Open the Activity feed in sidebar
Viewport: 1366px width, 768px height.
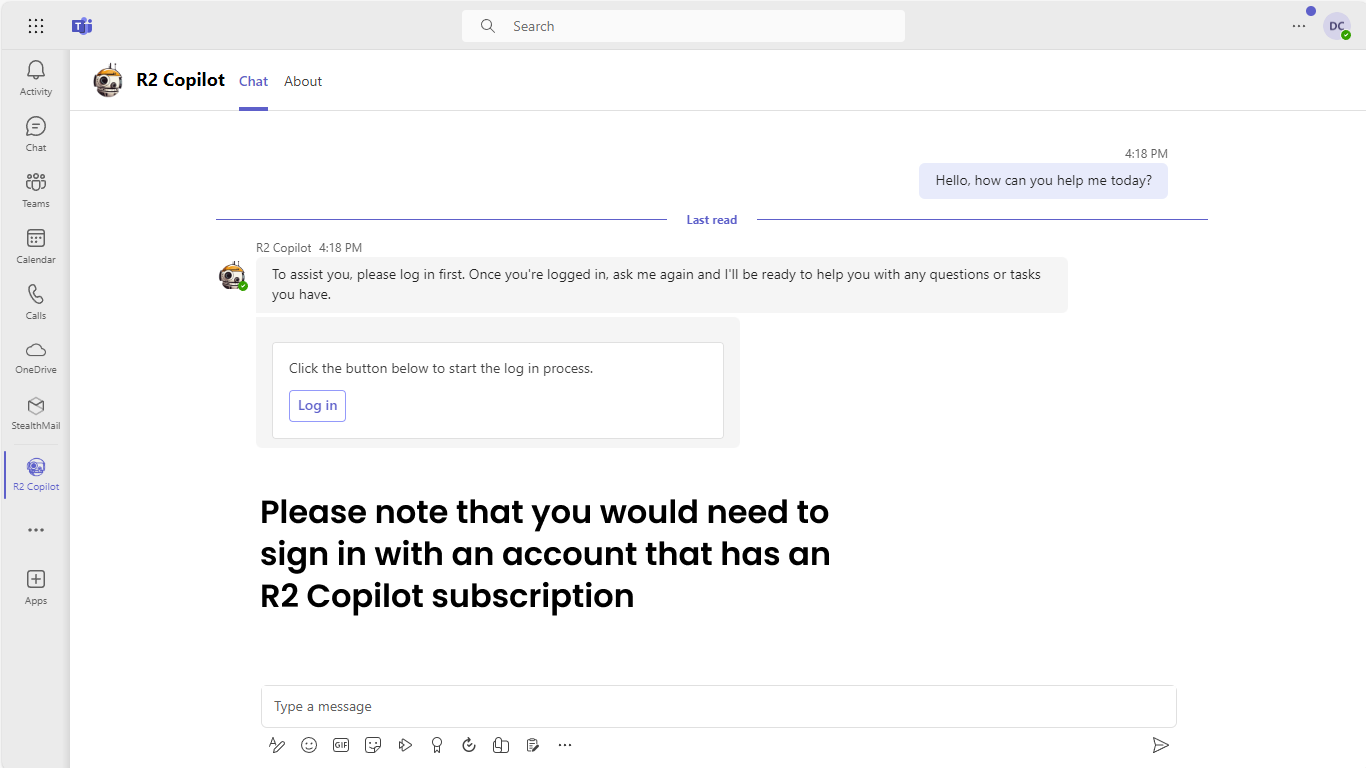coord(35,77)
